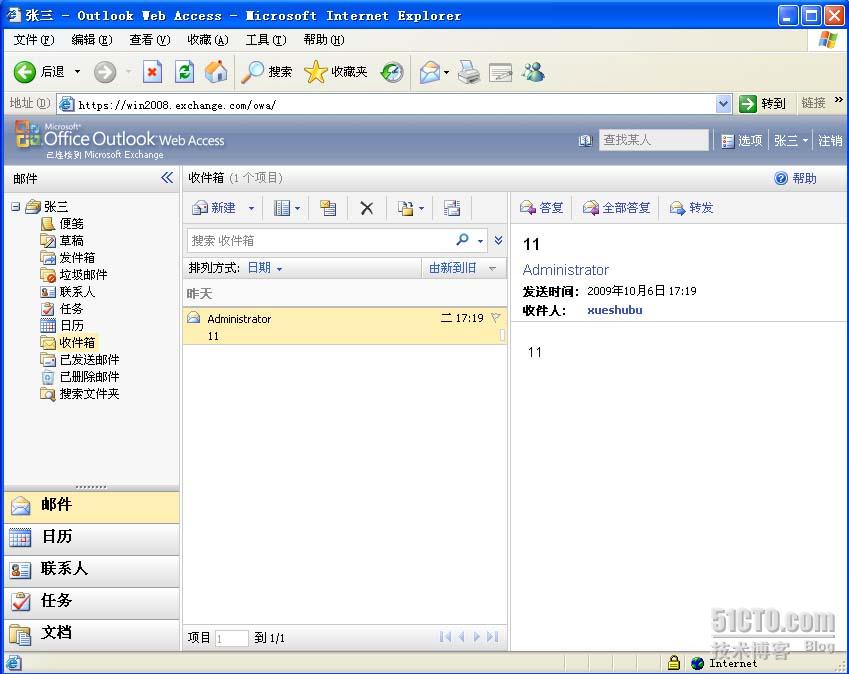Viewport: 849px width, 674px height.
Task: Click the xueshubu recipient link
Action: point(615,310)
